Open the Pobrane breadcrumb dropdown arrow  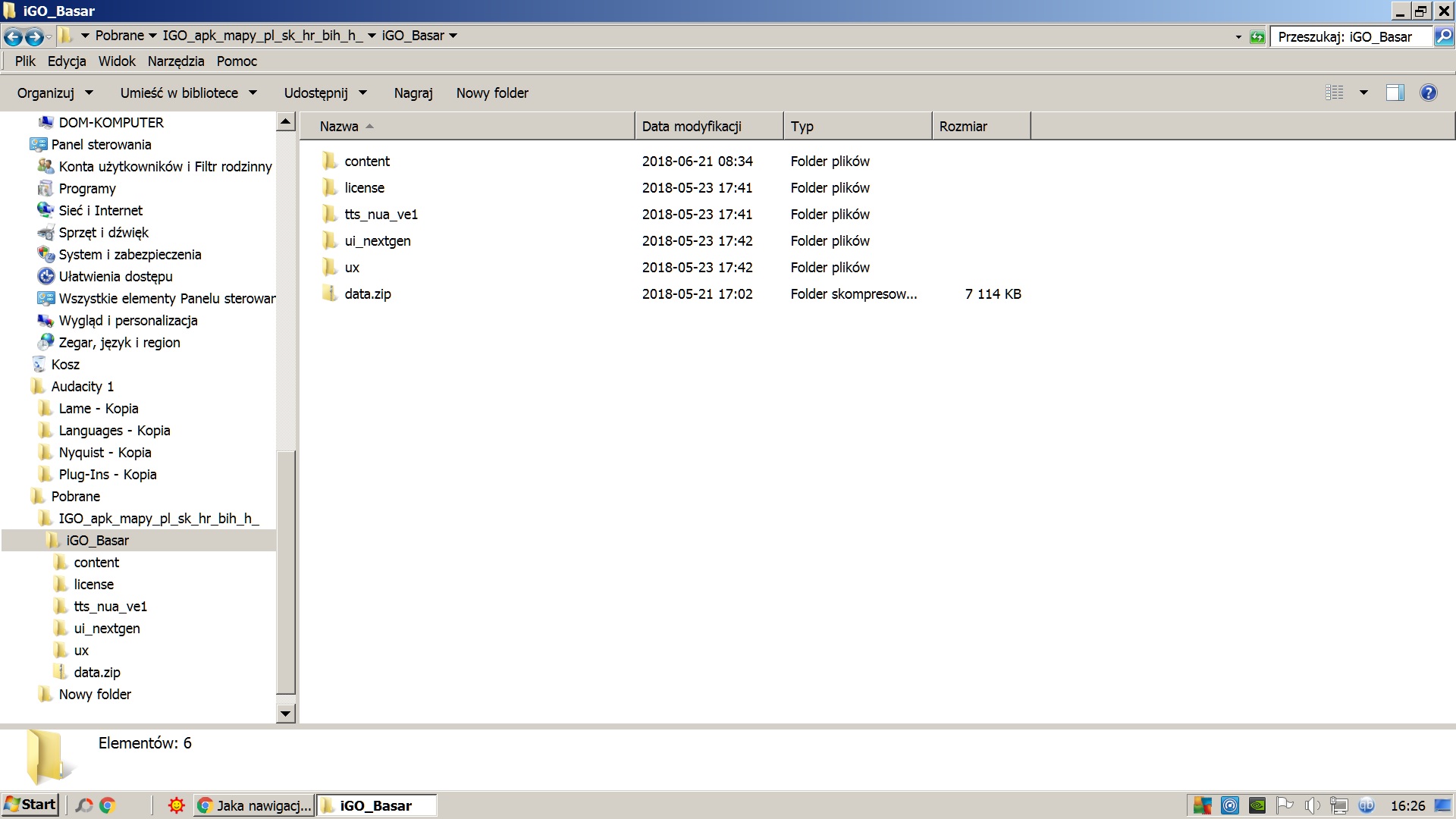click(152, 36)
